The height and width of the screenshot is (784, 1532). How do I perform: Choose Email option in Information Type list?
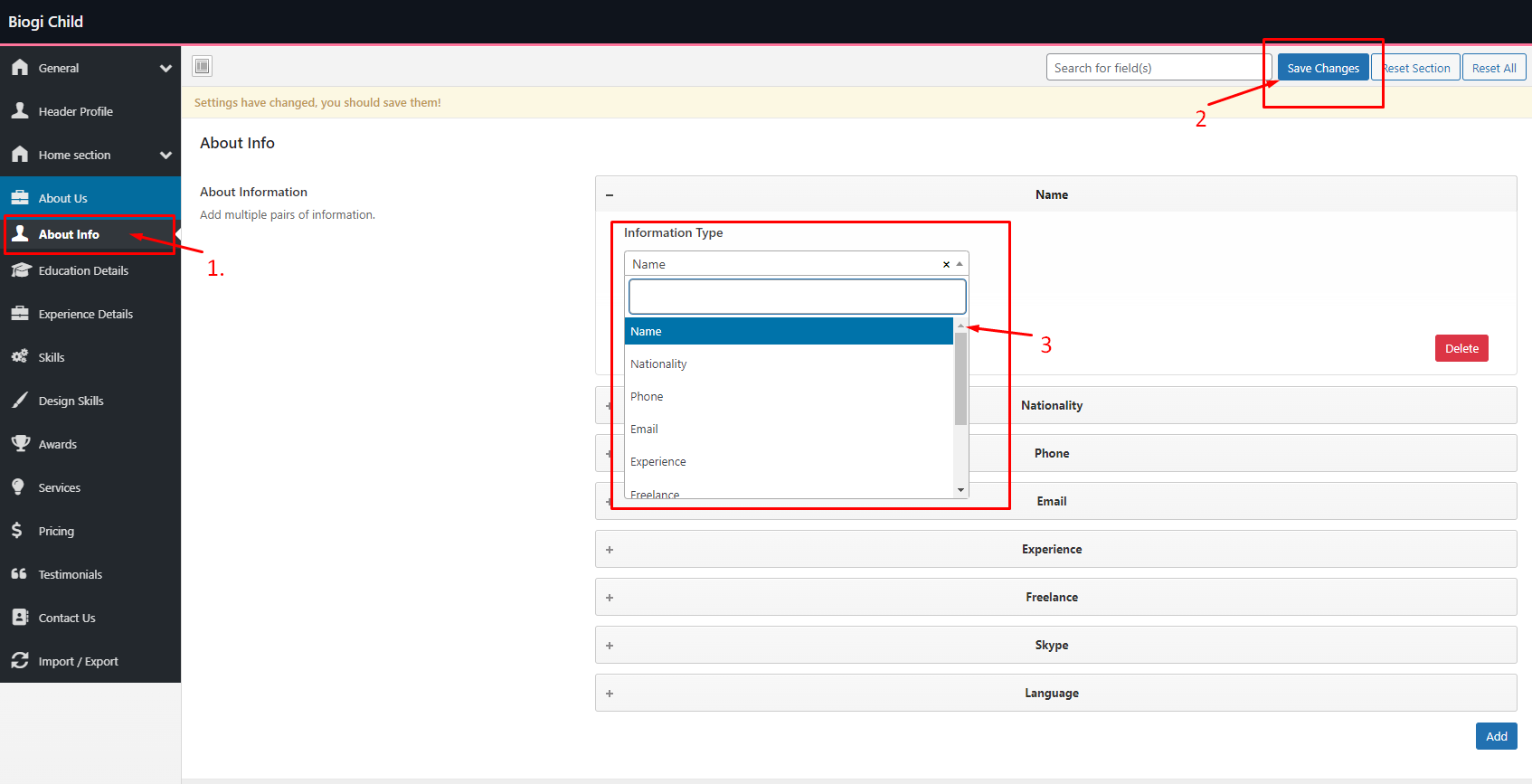(644, 429)
